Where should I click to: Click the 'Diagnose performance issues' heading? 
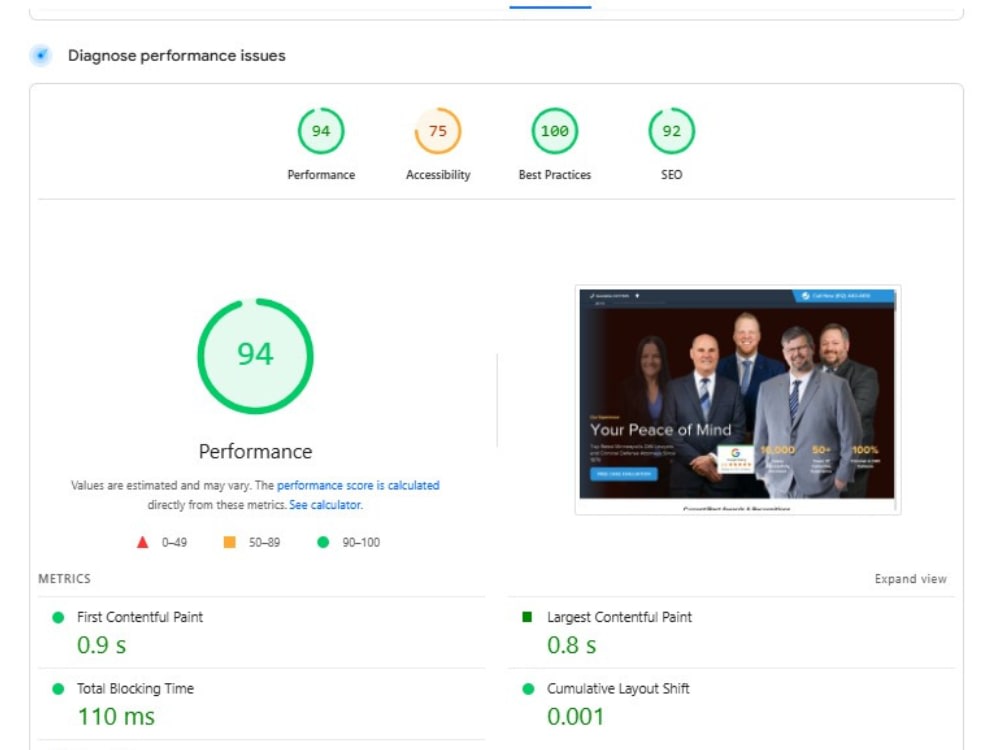click(x=177, y=55)
